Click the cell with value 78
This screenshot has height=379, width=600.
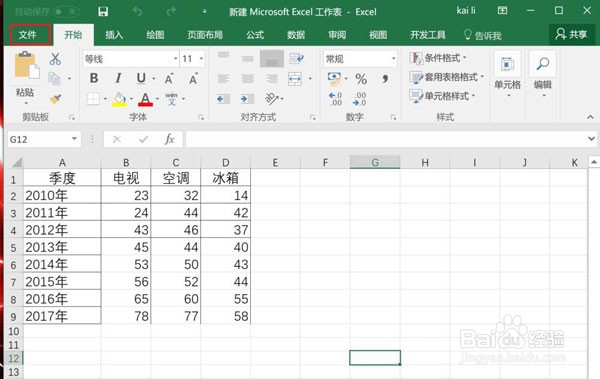coord(126,316)
